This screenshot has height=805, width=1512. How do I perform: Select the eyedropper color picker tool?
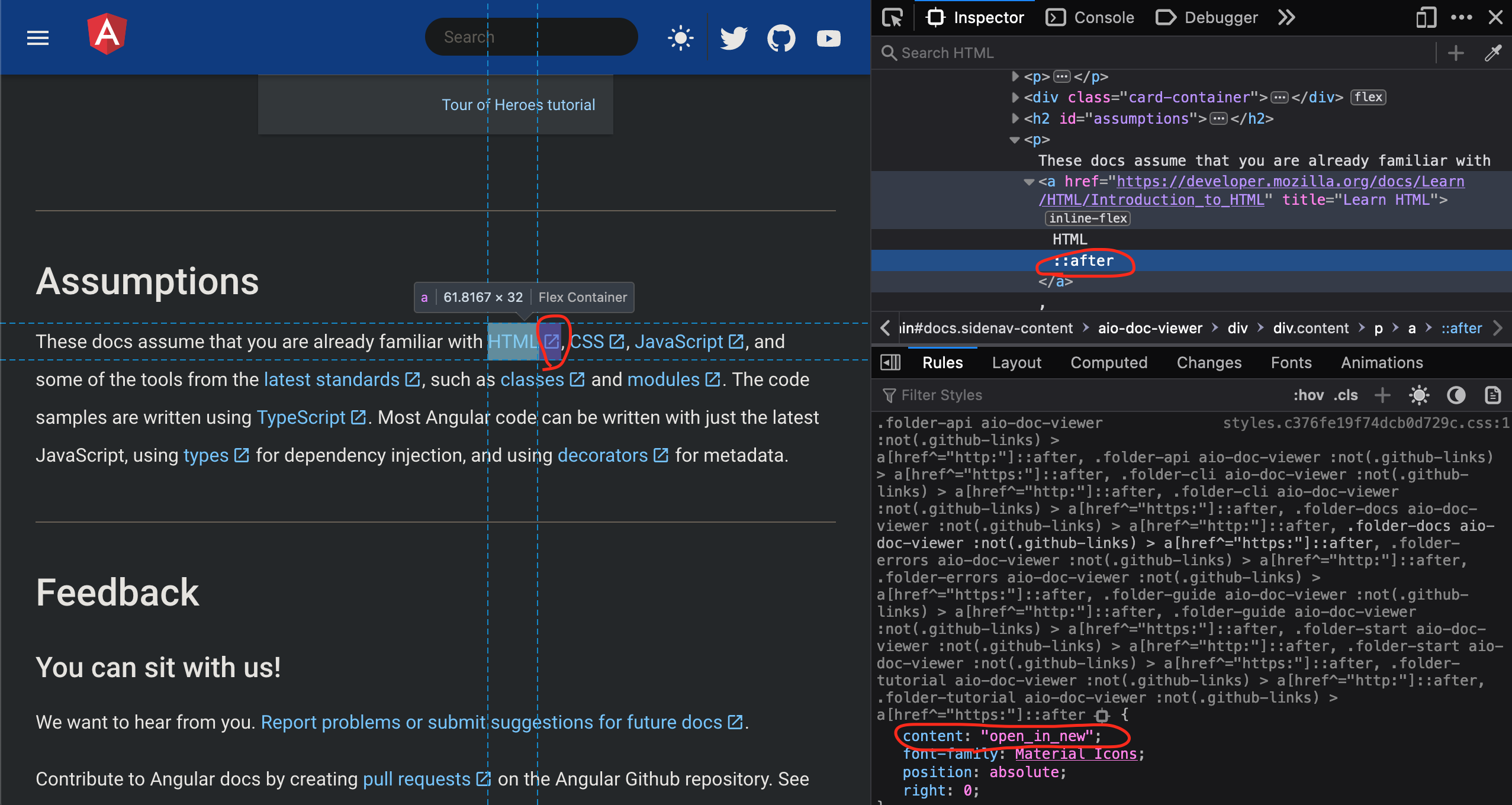pos(1493,53)
